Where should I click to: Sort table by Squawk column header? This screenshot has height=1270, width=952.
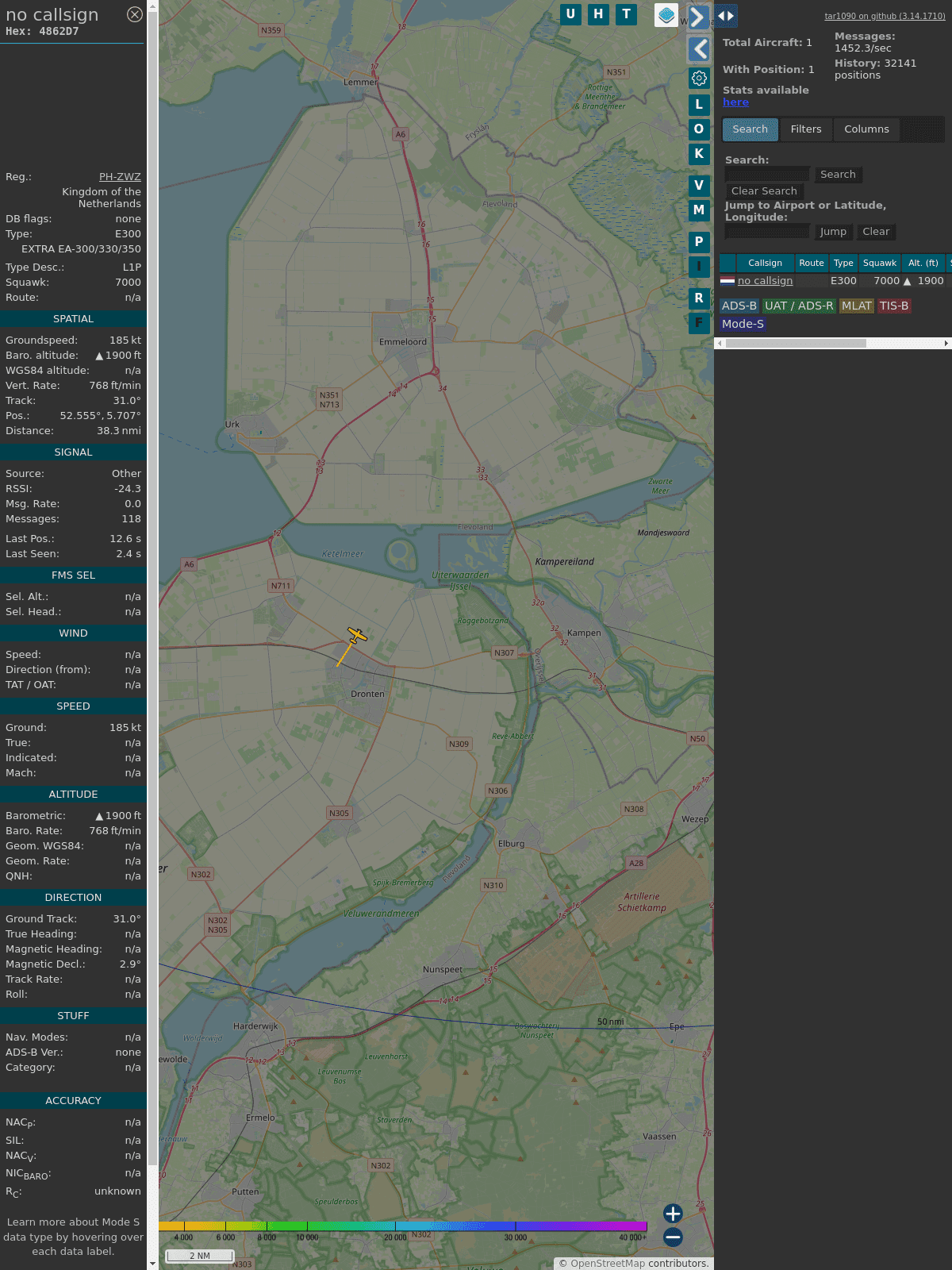click(880, 263)
